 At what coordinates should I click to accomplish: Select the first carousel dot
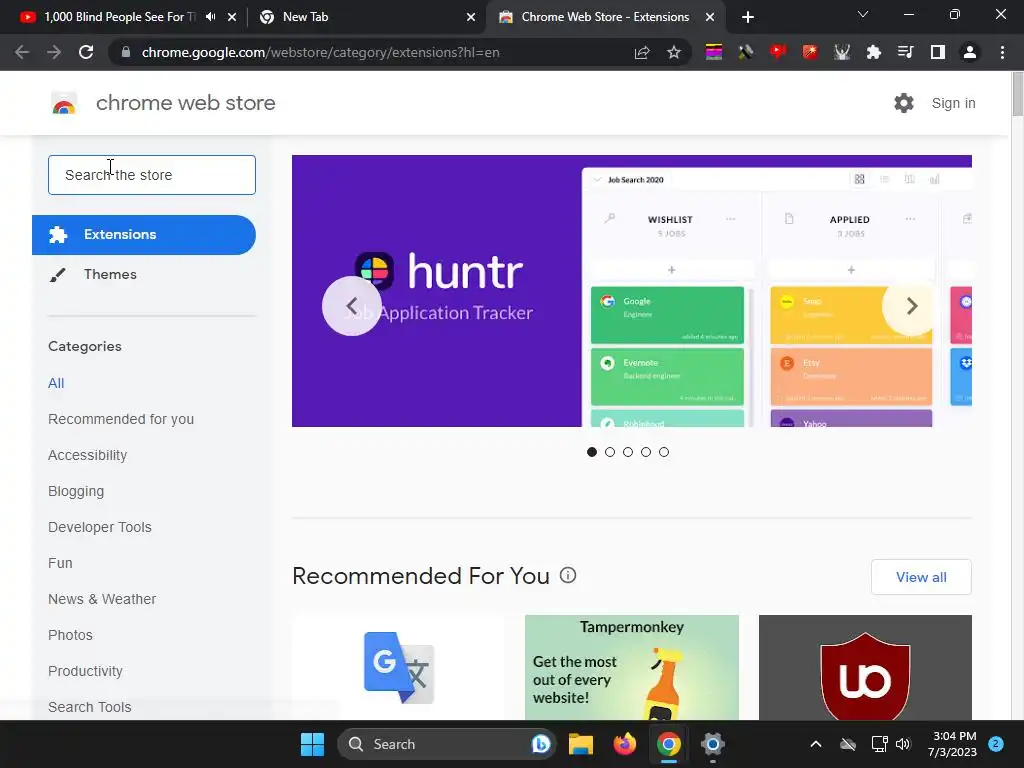(x=592, y=452)
